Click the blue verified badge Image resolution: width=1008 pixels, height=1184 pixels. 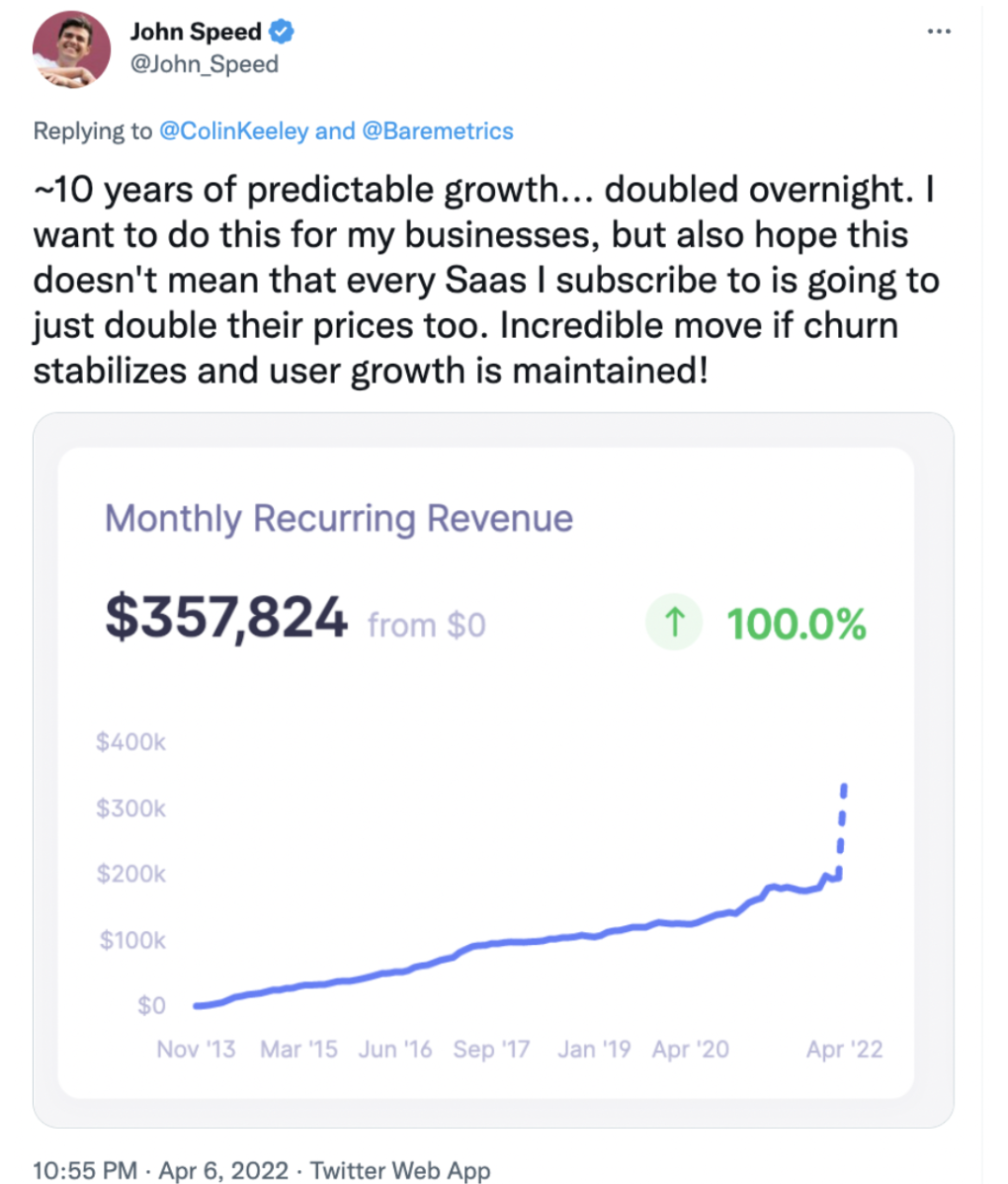pyautogui.click(x=283, y=33)
